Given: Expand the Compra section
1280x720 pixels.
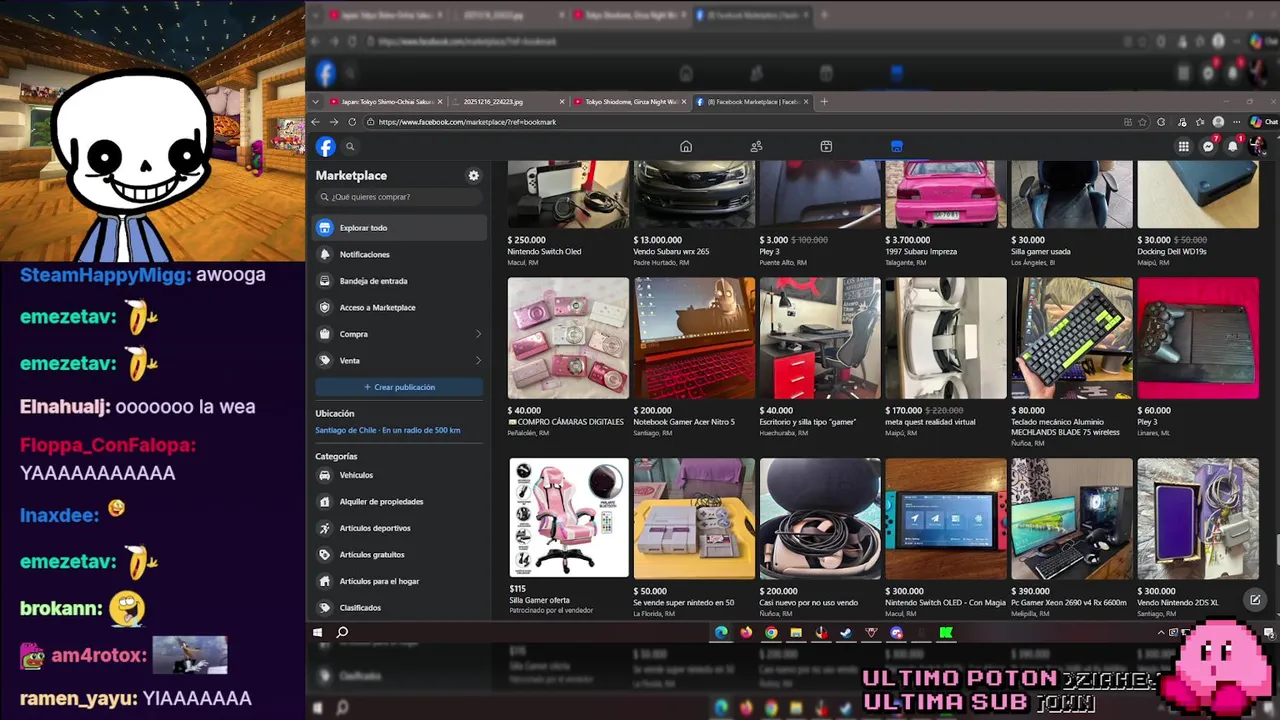Looking at the screenshot, I should point(400,334).
